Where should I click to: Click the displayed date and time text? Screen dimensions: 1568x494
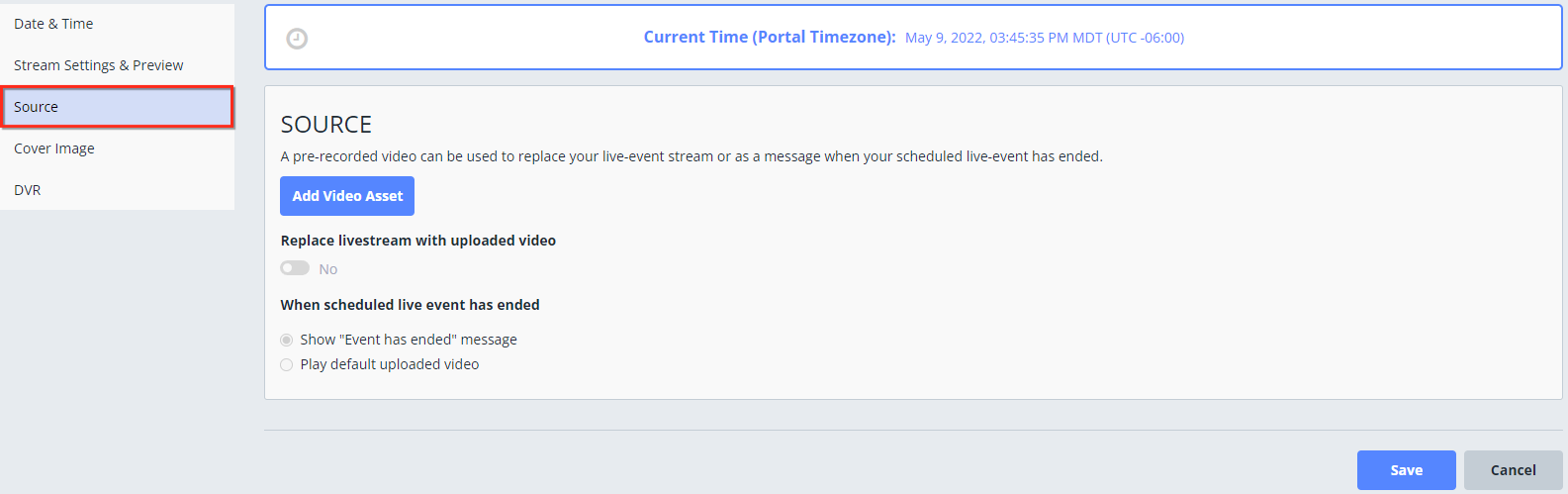point(1045,38)
